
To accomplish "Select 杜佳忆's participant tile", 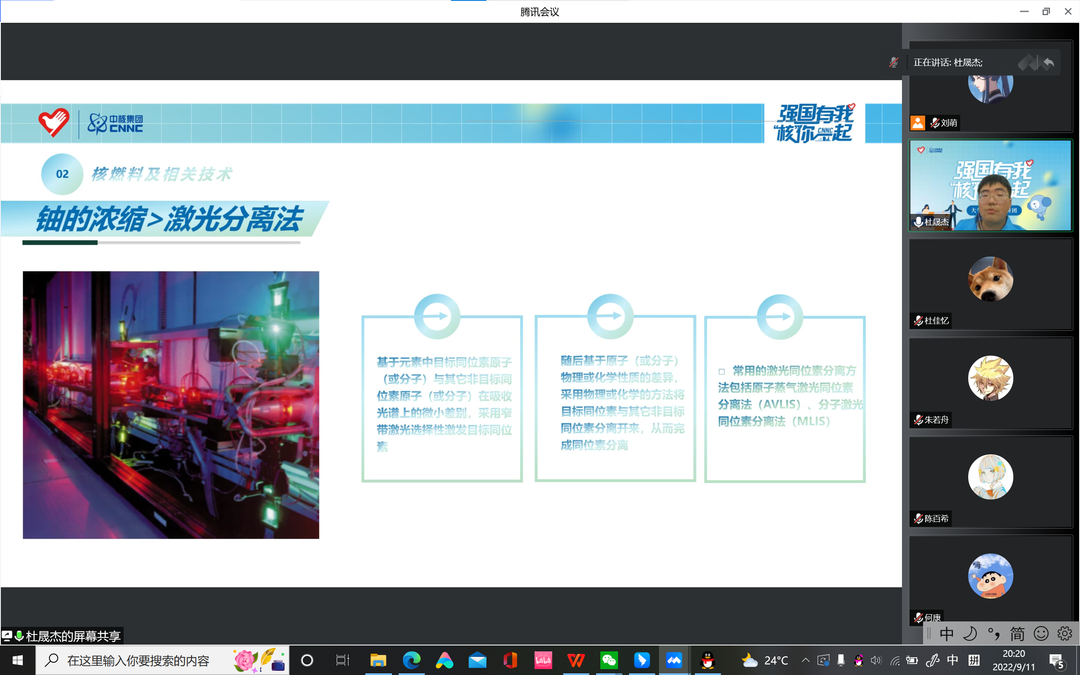I will (990, 283).
